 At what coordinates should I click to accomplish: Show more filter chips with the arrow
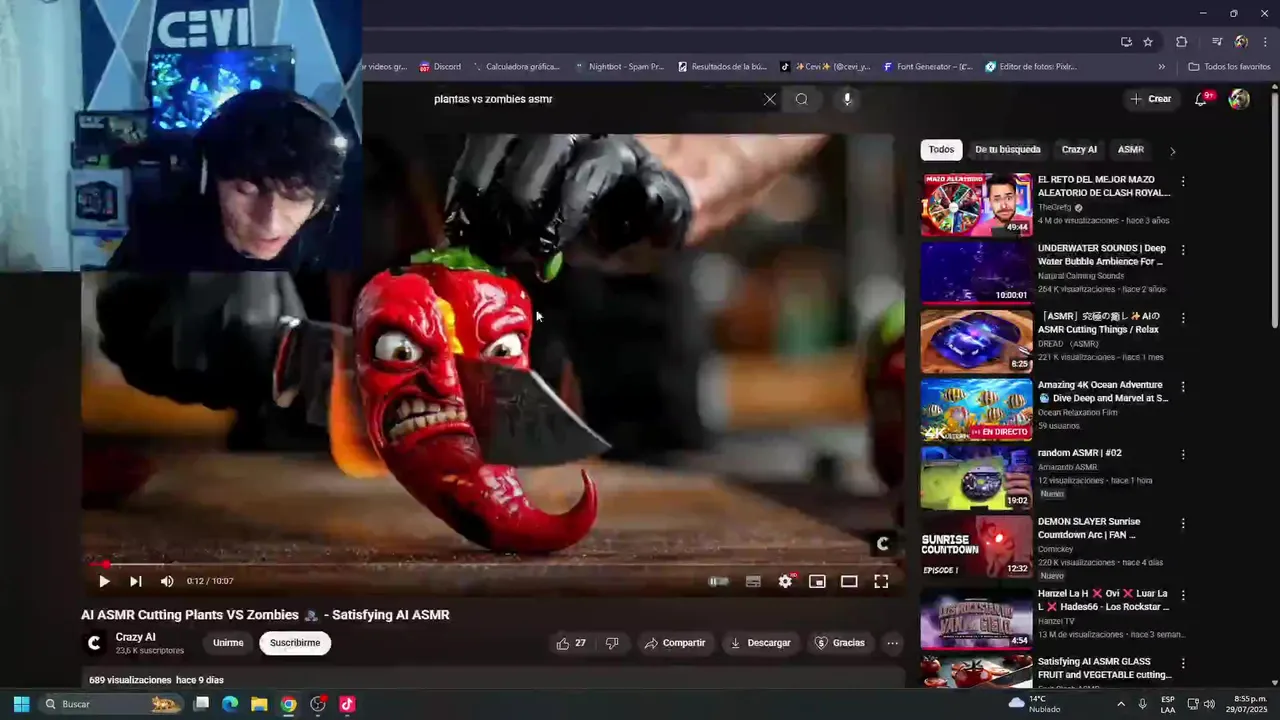[1172, 151]
